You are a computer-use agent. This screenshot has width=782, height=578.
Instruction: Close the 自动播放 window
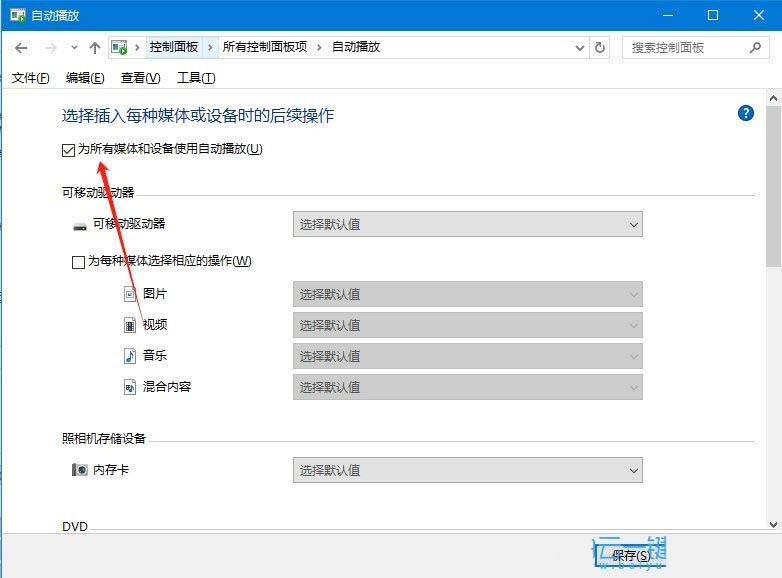[x=759, y=15]
